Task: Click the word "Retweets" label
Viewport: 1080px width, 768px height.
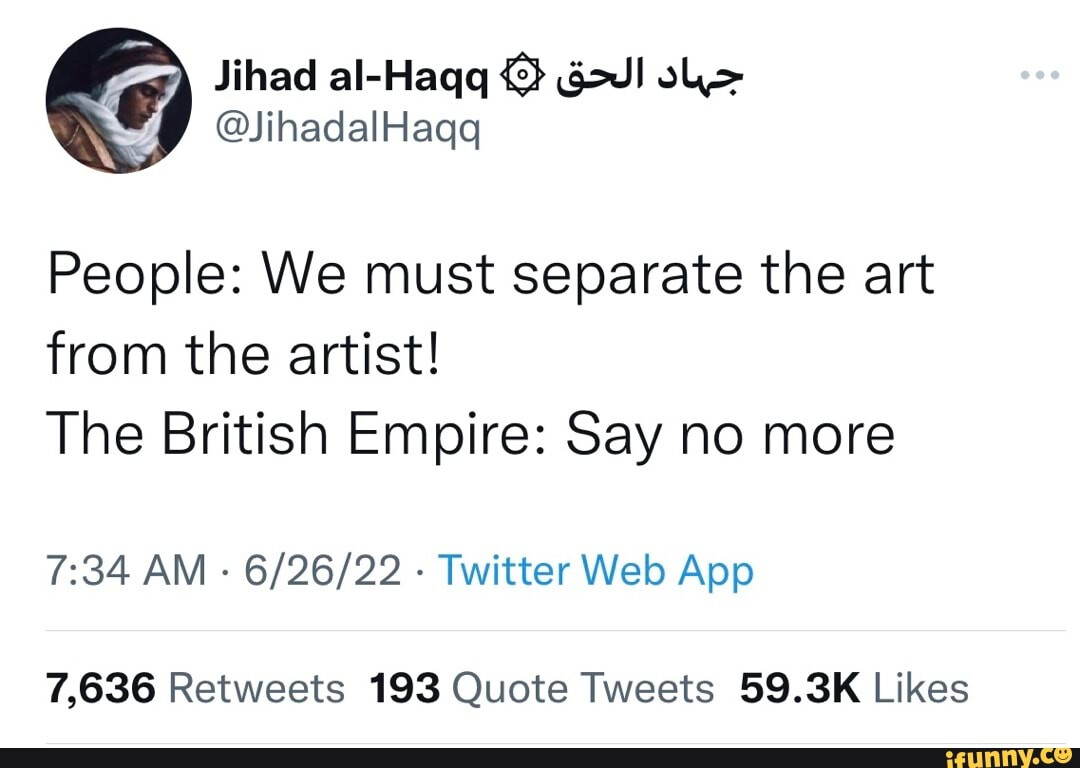Action: coord(256,688)
